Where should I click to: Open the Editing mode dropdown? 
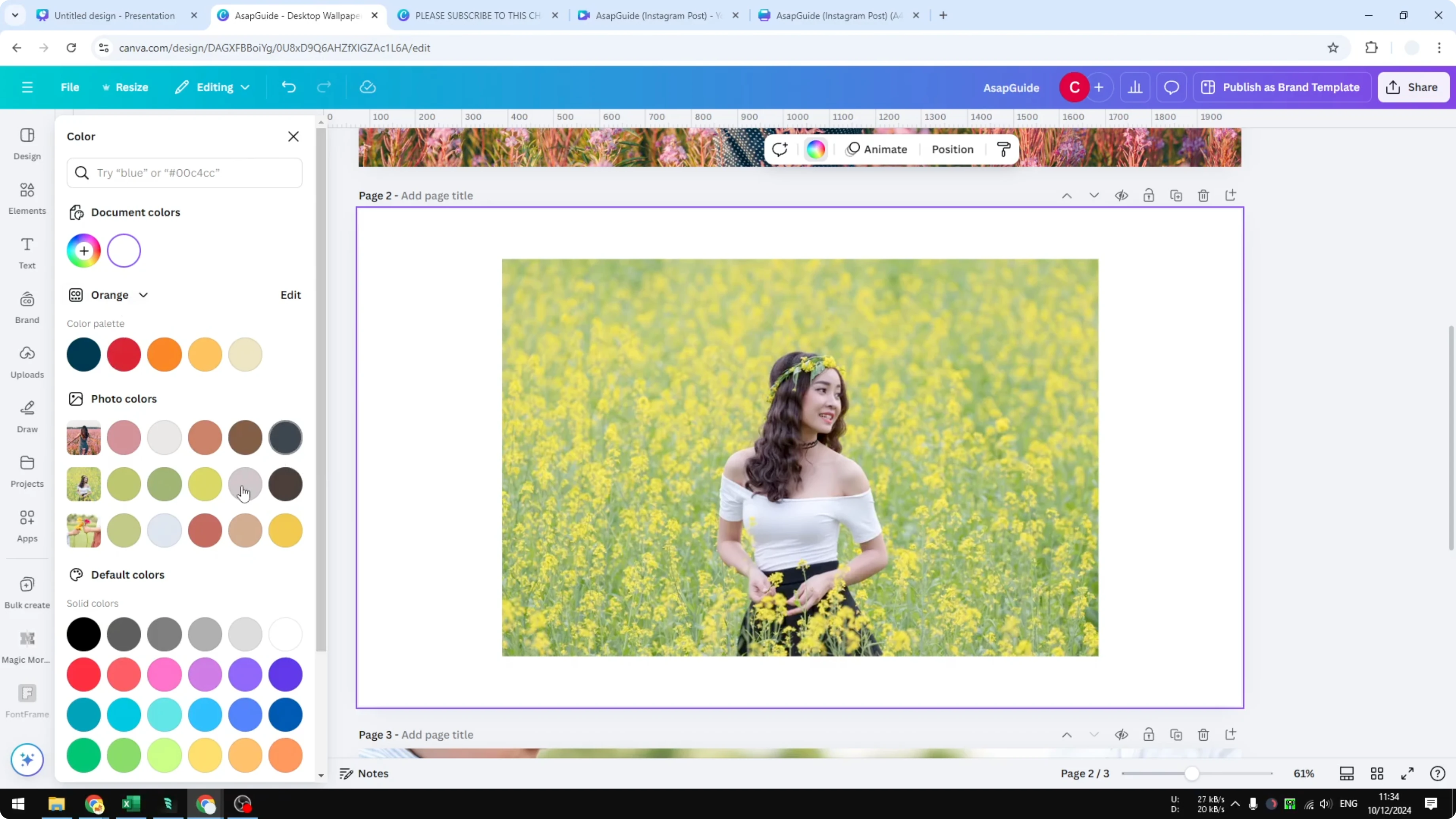(x=212, y=87)
